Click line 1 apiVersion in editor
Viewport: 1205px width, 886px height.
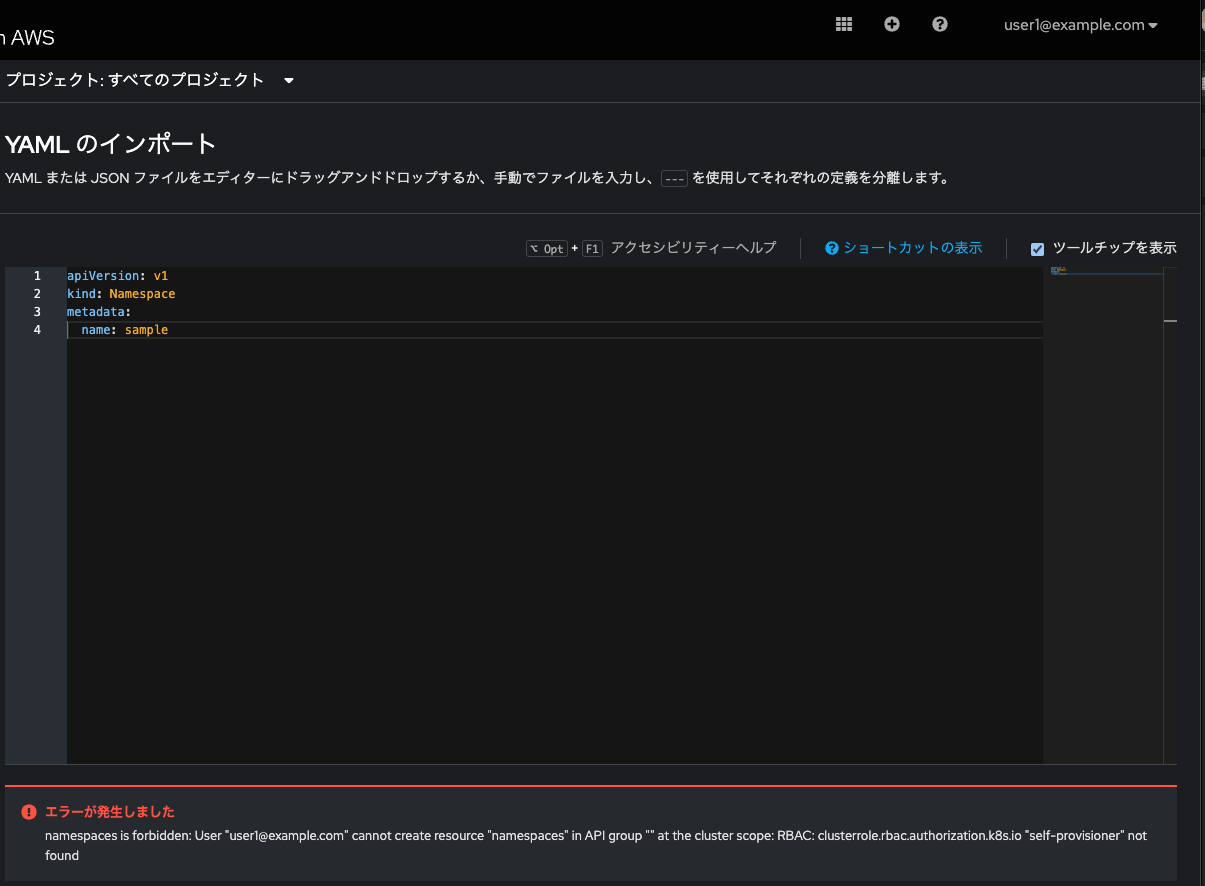click(118, 275)
